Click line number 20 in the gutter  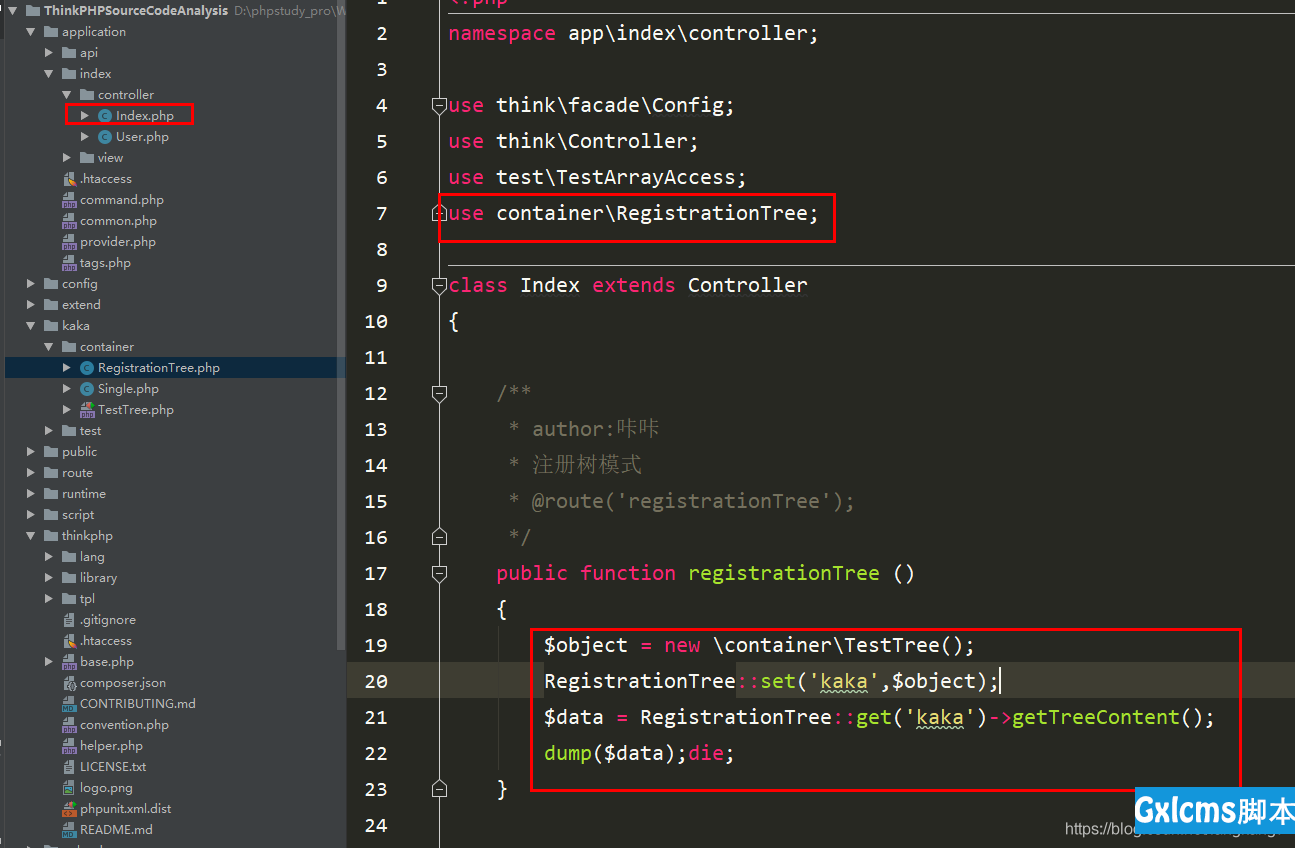point(376,681)
